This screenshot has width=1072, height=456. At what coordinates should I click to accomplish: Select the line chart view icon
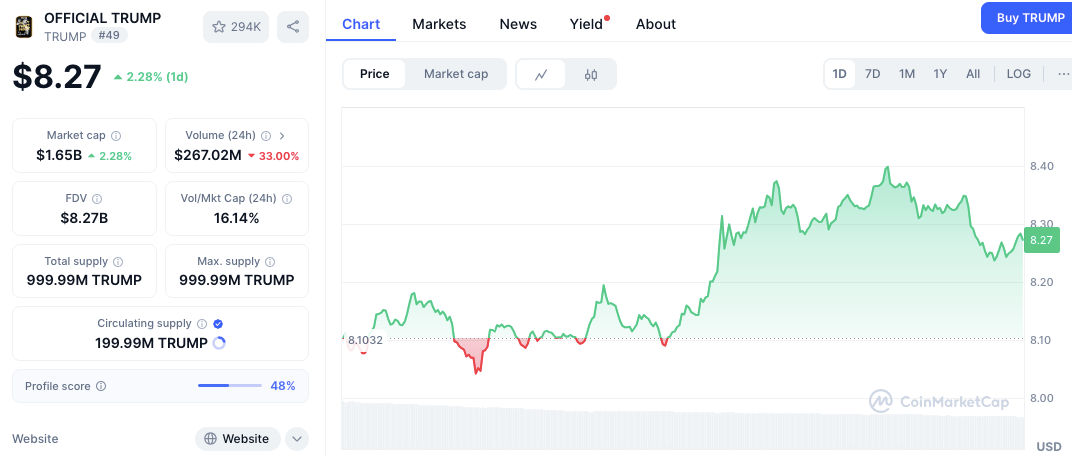coord(541,74)
